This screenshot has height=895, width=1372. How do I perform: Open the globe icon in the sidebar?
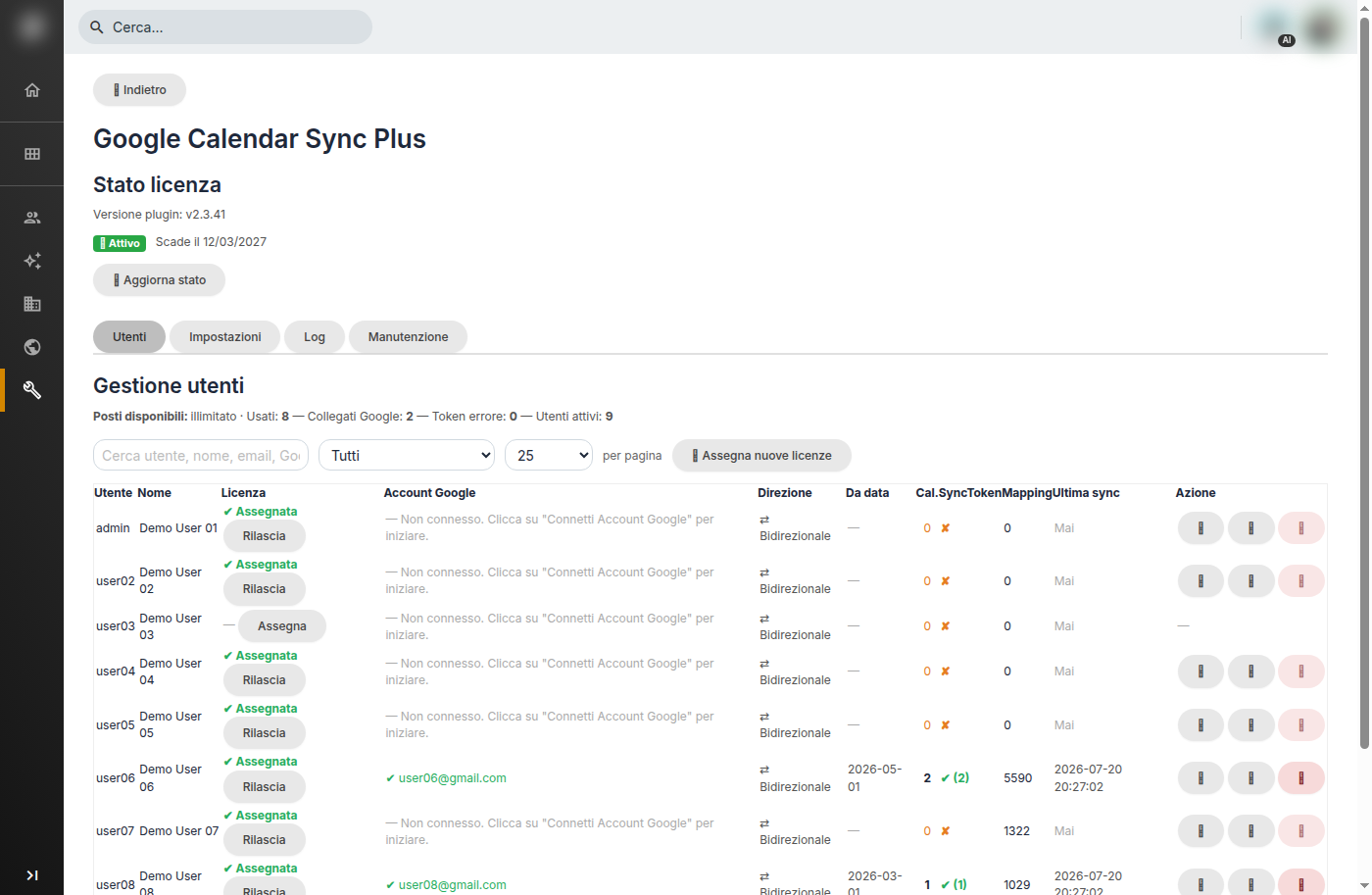pyautogui.click(x=32, y=347)
